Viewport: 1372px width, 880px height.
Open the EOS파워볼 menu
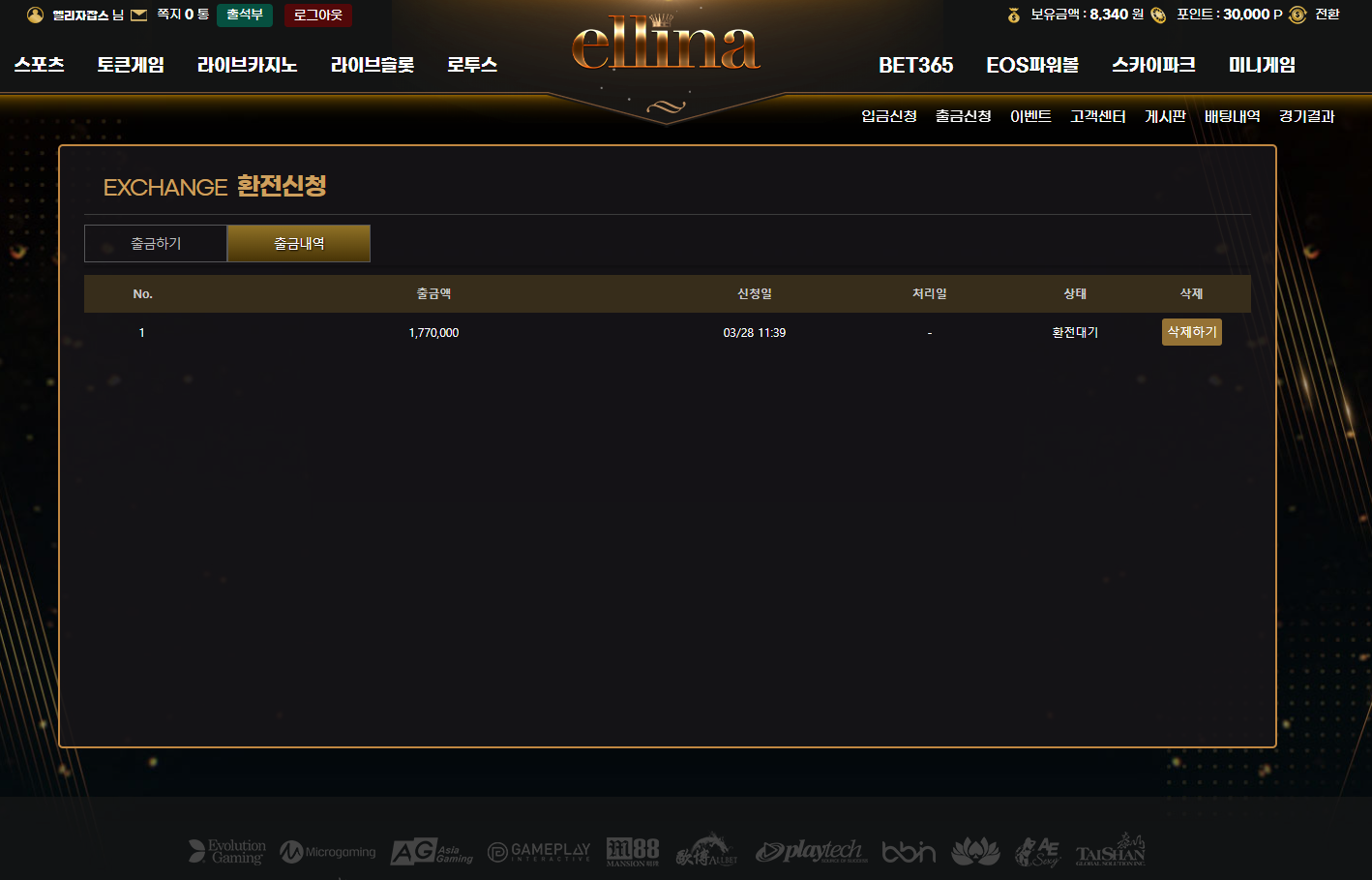[1032, 65]
